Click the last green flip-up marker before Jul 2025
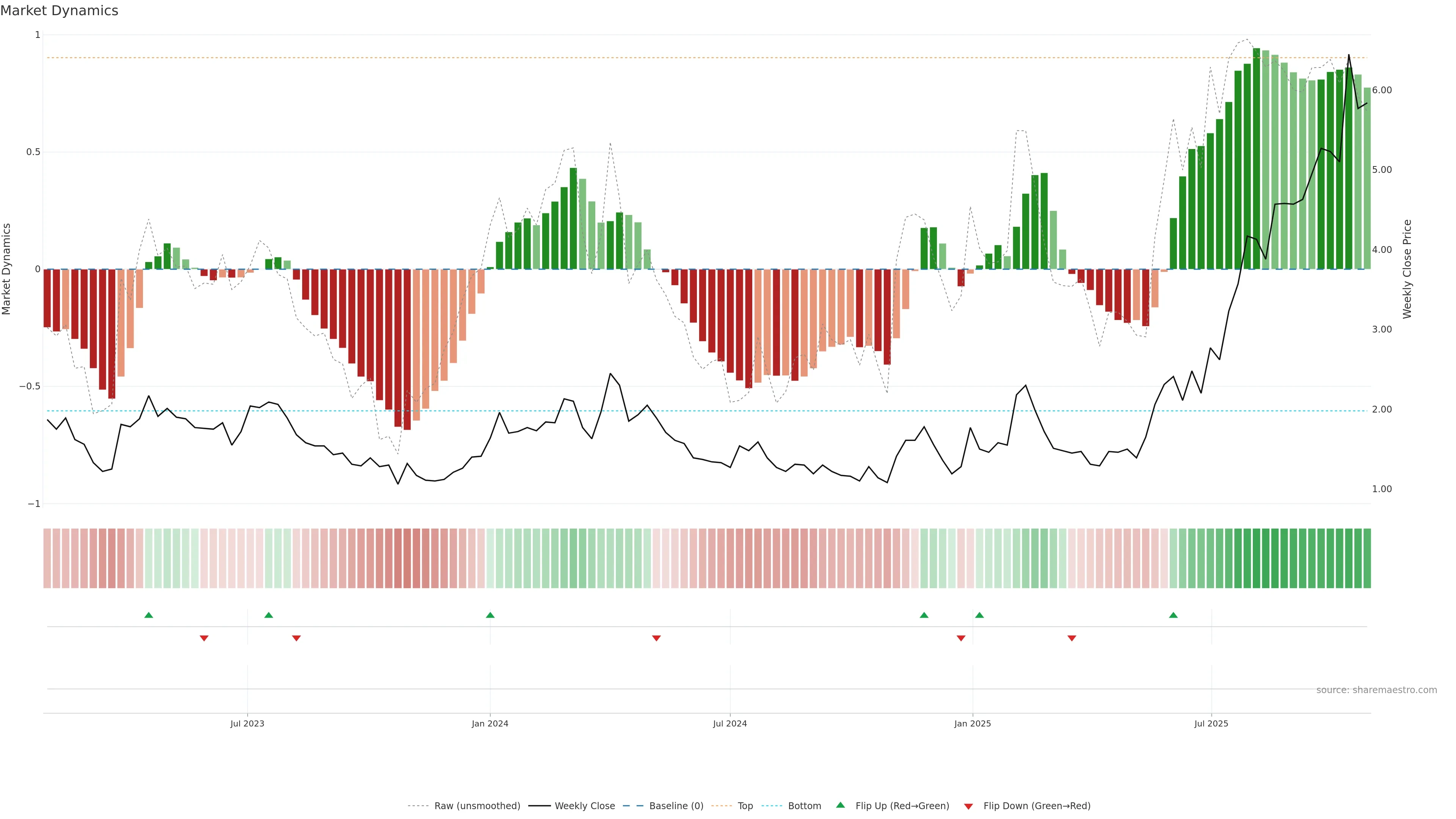This screenshot has width=1456, height=819. pyautogui.click(x=1174, y=615)
